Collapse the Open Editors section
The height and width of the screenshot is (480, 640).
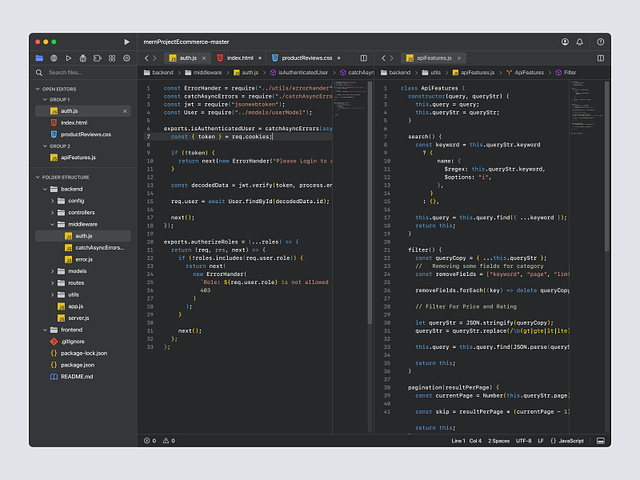pyautogui.click(x=58, y=89)
